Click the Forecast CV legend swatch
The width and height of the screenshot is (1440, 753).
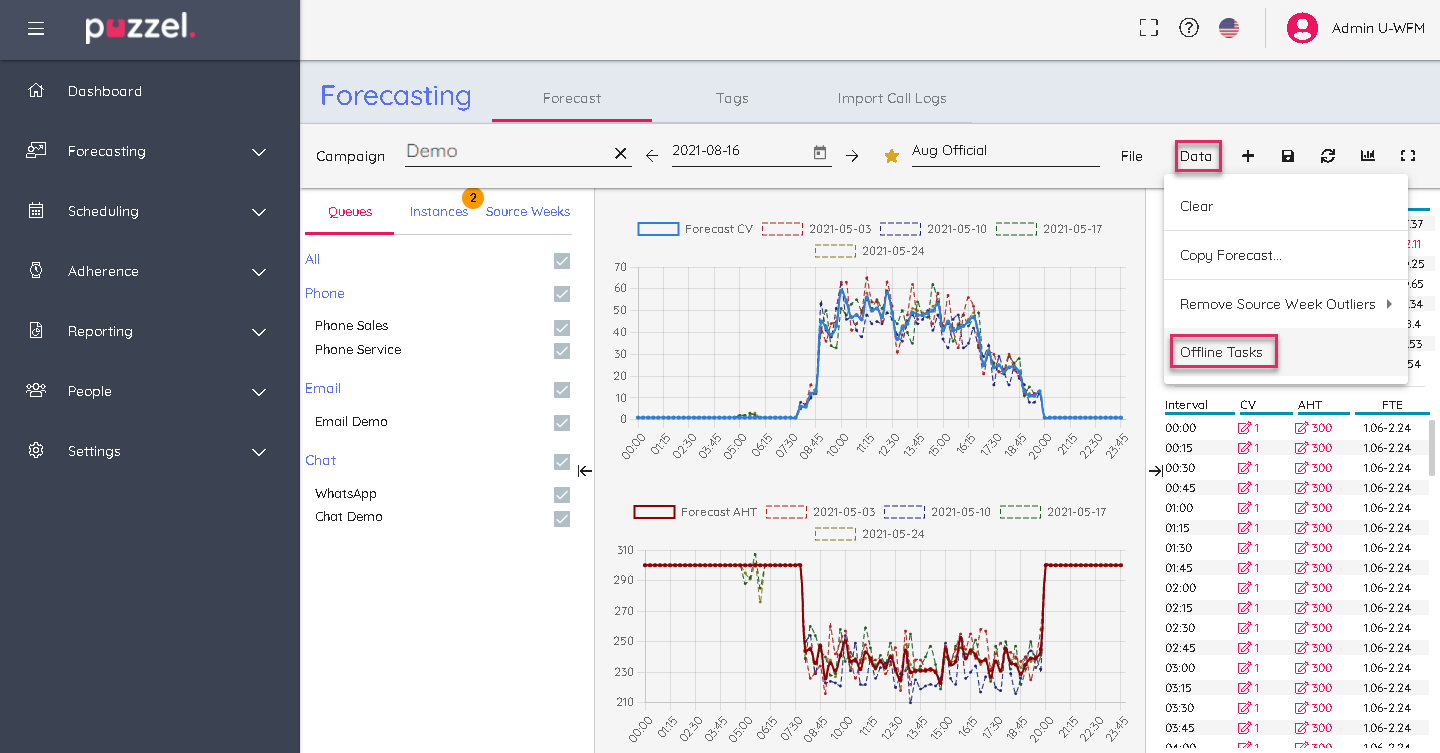coord(658,229)
